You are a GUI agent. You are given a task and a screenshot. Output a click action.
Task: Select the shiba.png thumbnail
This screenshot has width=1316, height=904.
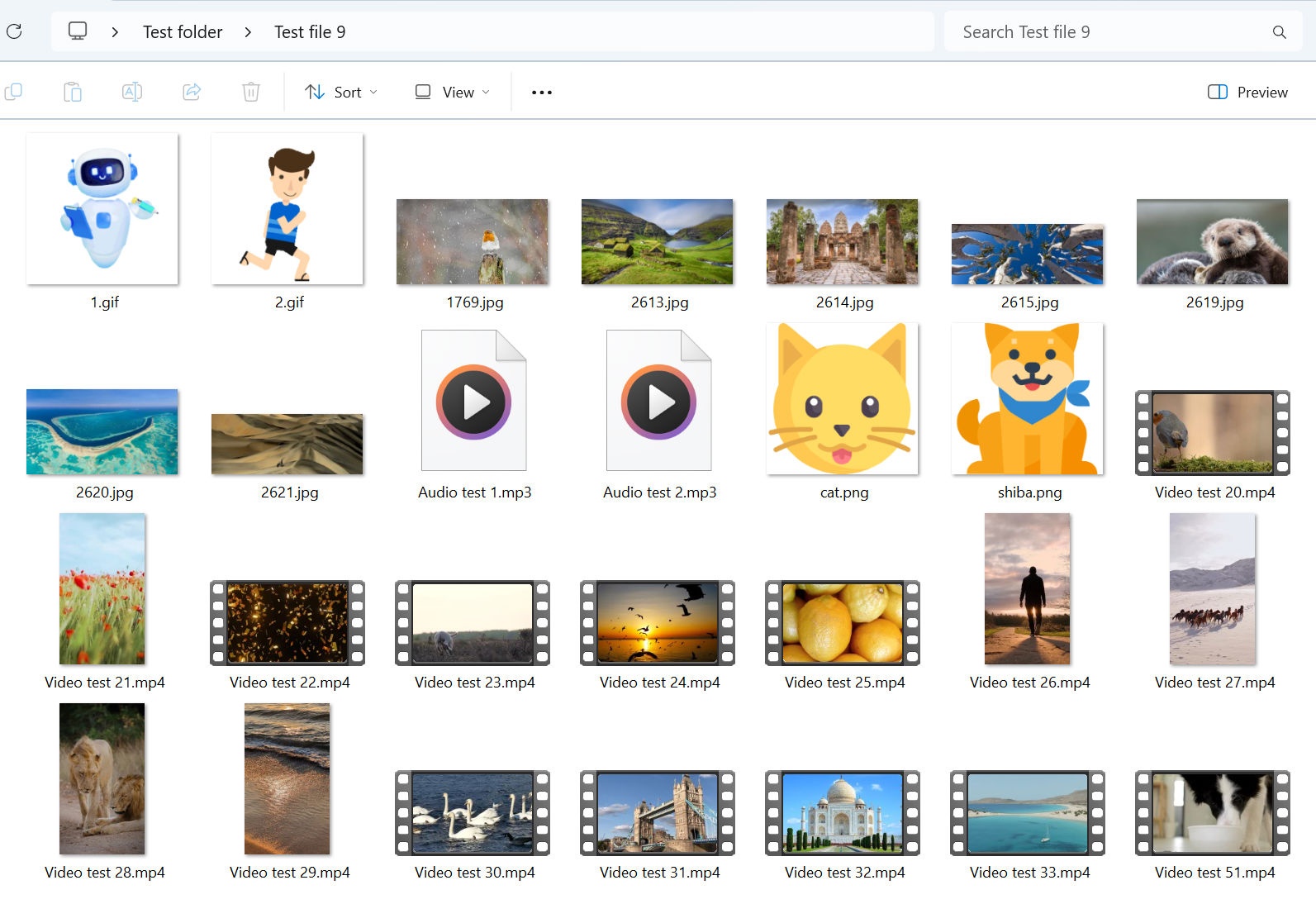click(1029, 399)
